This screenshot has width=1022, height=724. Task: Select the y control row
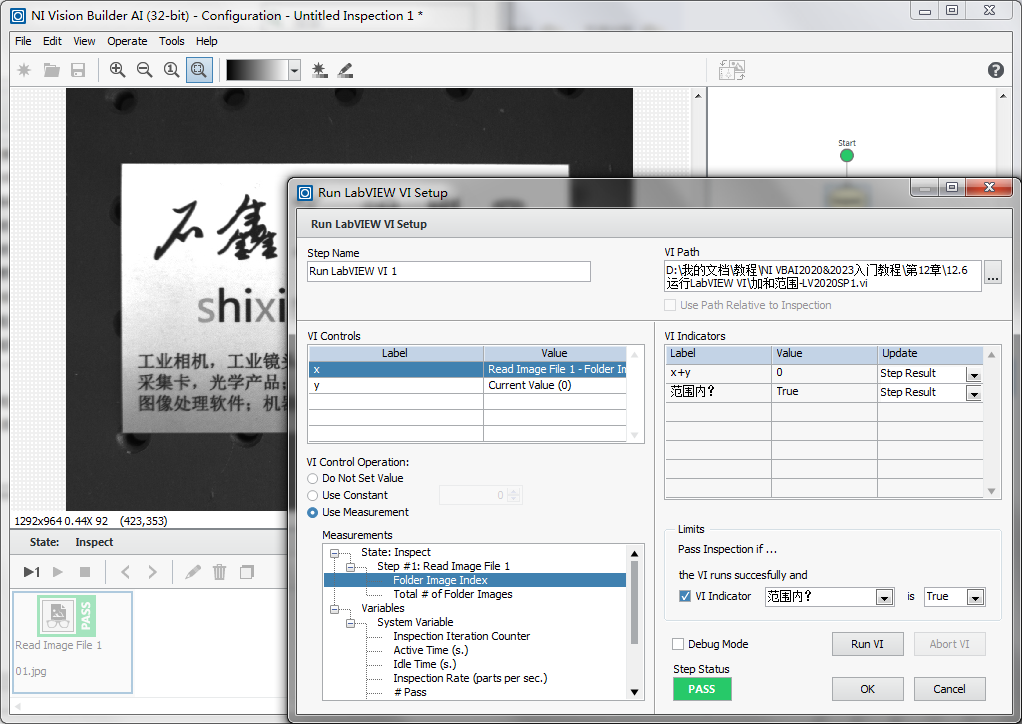[x=467, y=385]
